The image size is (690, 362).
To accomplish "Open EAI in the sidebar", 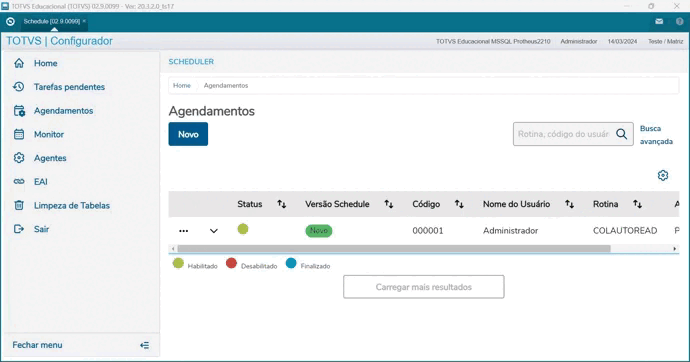I will point(40,182).
